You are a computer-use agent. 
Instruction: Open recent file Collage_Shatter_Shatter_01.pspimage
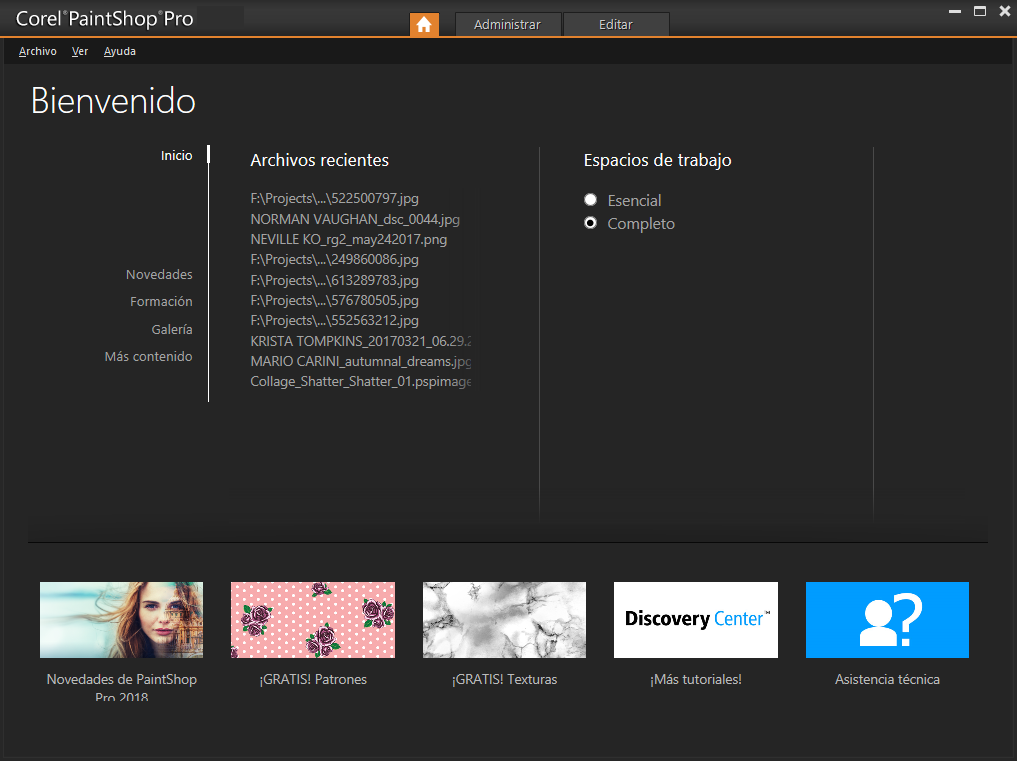pyautogui.click(x=361, y=381)
